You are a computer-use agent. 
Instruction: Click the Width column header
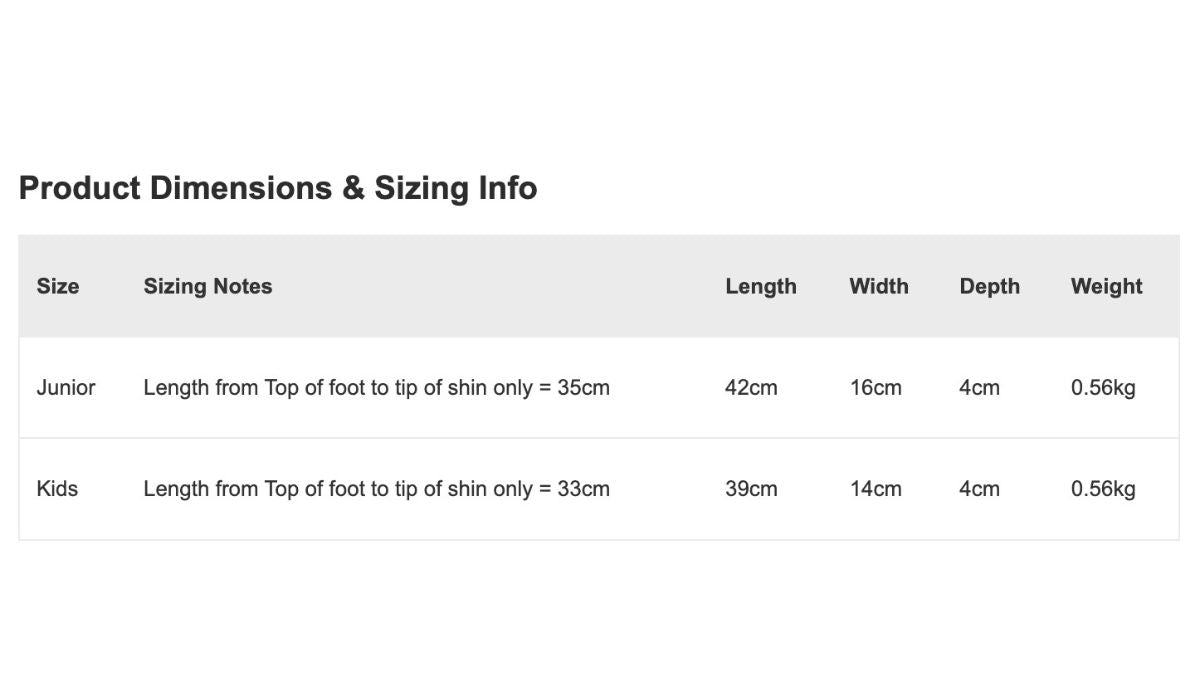tap(879, 287)
